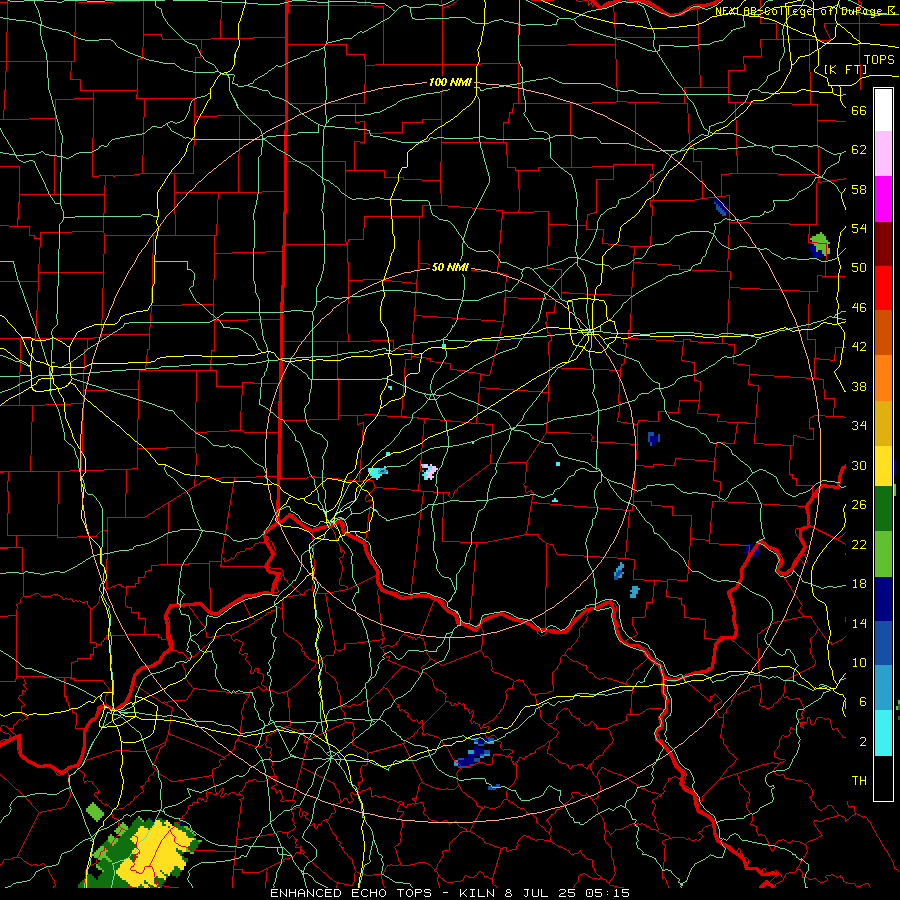This screenshot has width=900, height=900.
Task: Click the '14' legend value
Action: coord(859,623)
